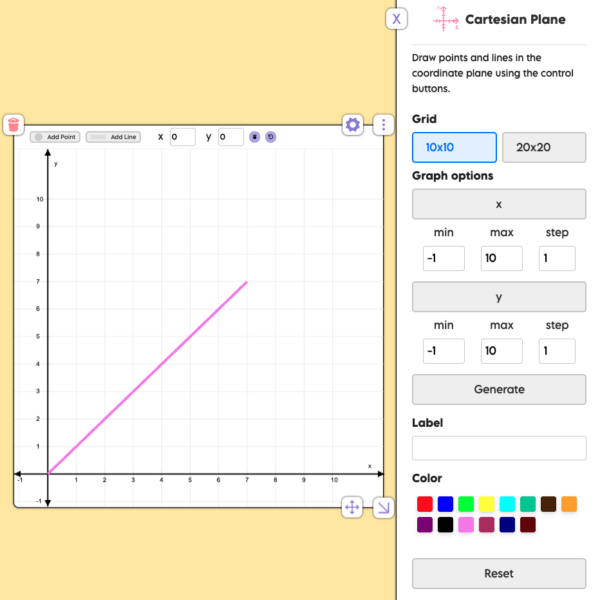
Task: Toggle the Add Line button
Action: coord(113,137)
